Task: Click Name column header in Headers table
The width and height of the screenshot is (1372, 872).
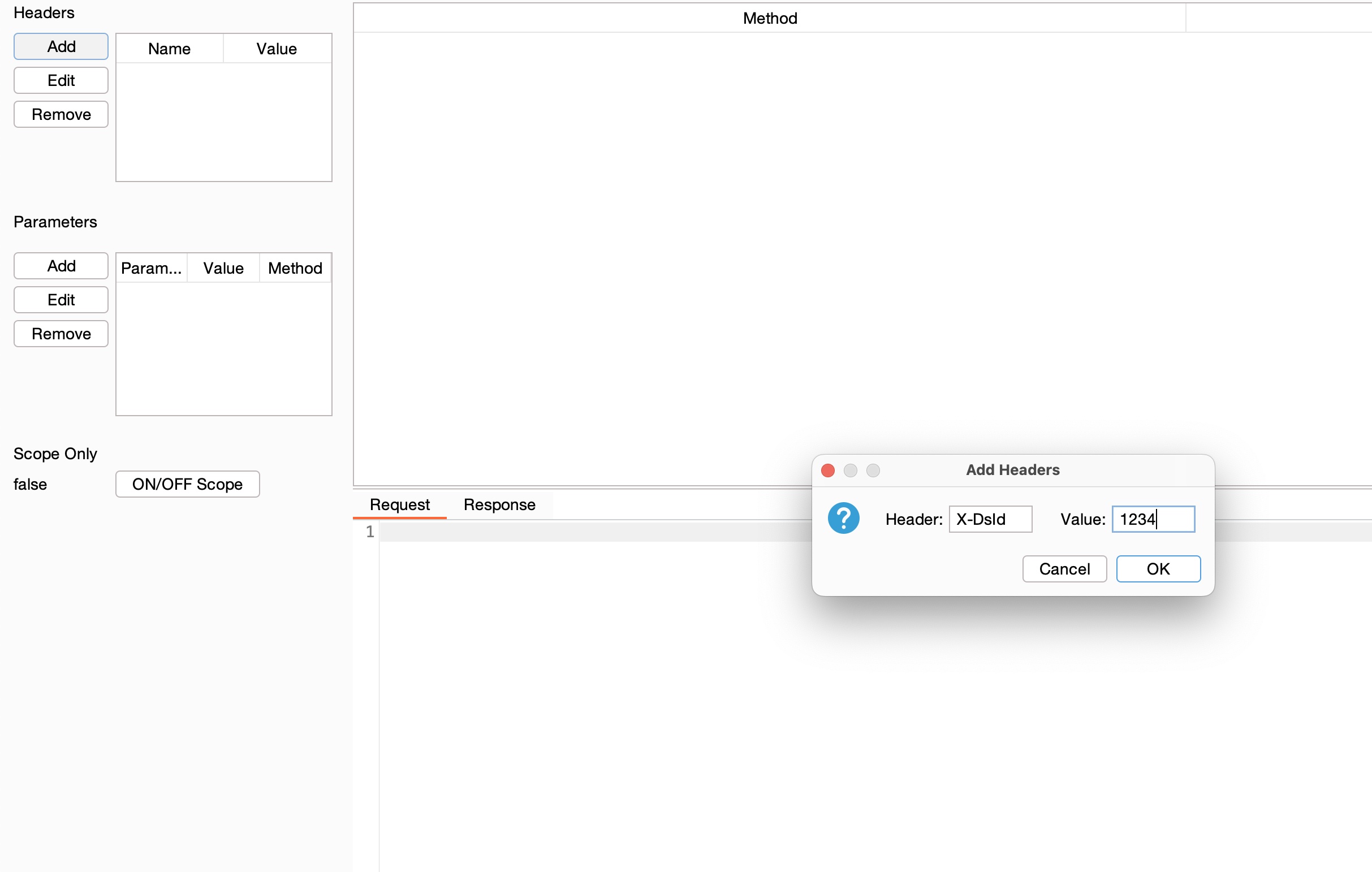Action: pos(169,49)
